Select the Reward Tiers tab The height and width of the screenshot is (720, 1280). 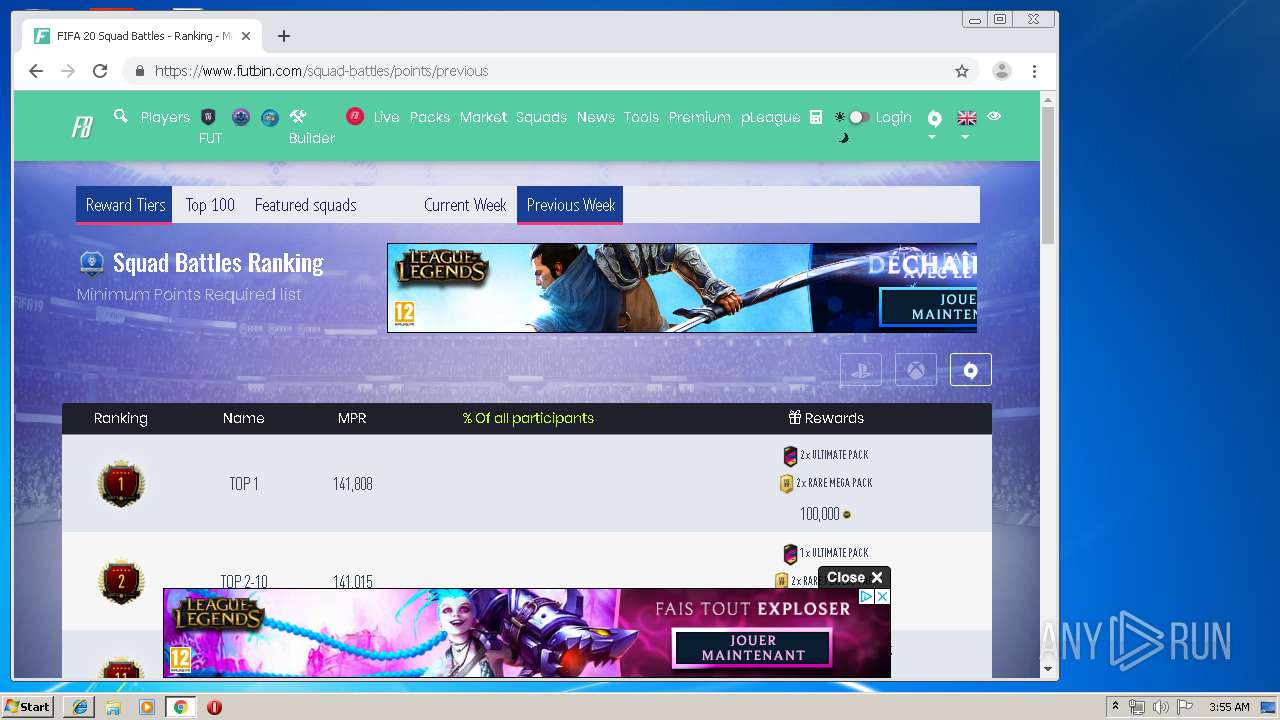[x=125, y=205]
